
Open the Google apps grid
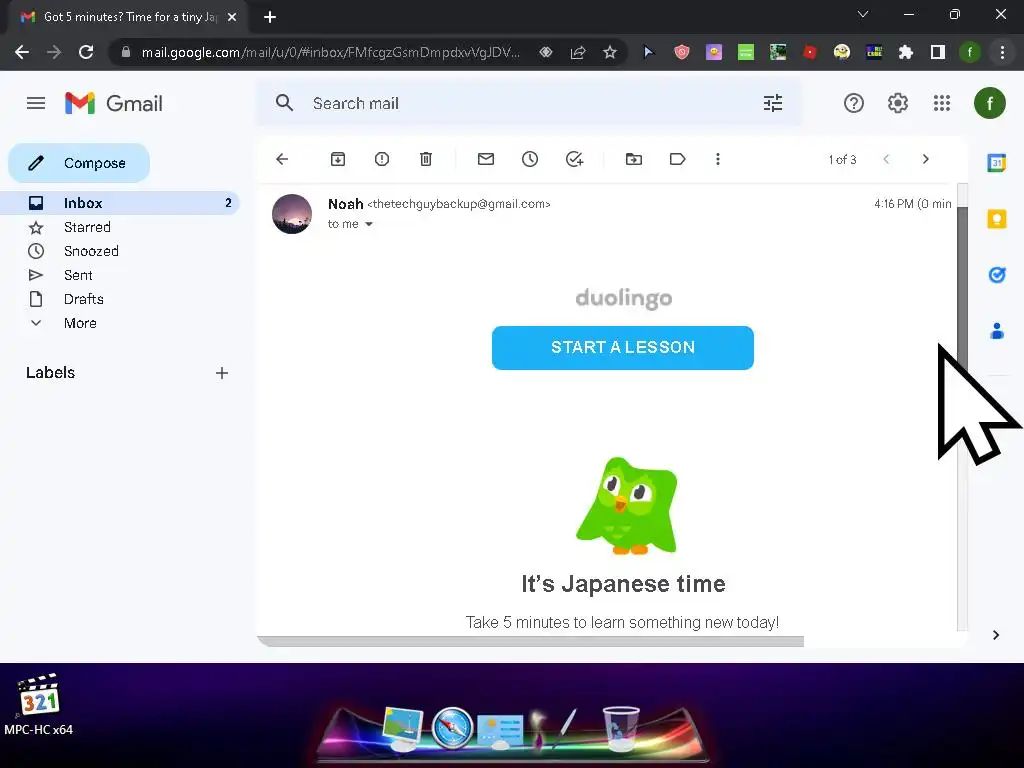(x=942, y=103)
